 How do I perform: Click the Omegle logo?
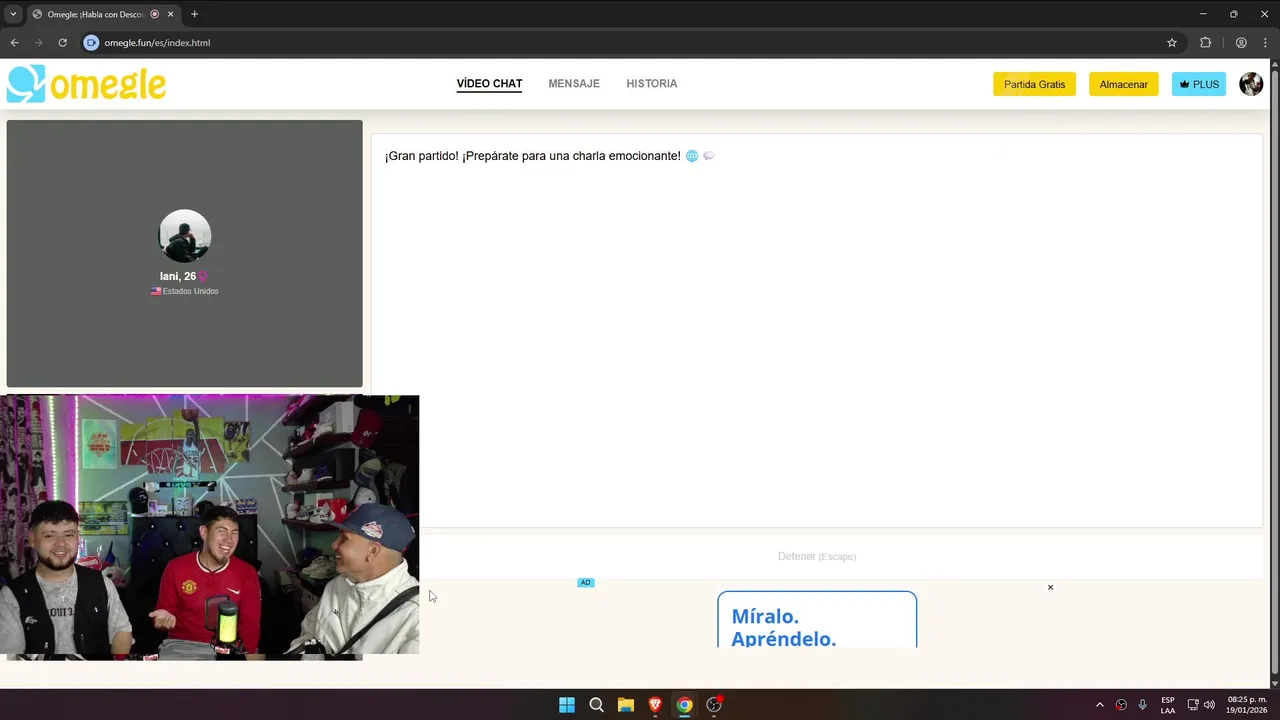click(x=86, y=84)
